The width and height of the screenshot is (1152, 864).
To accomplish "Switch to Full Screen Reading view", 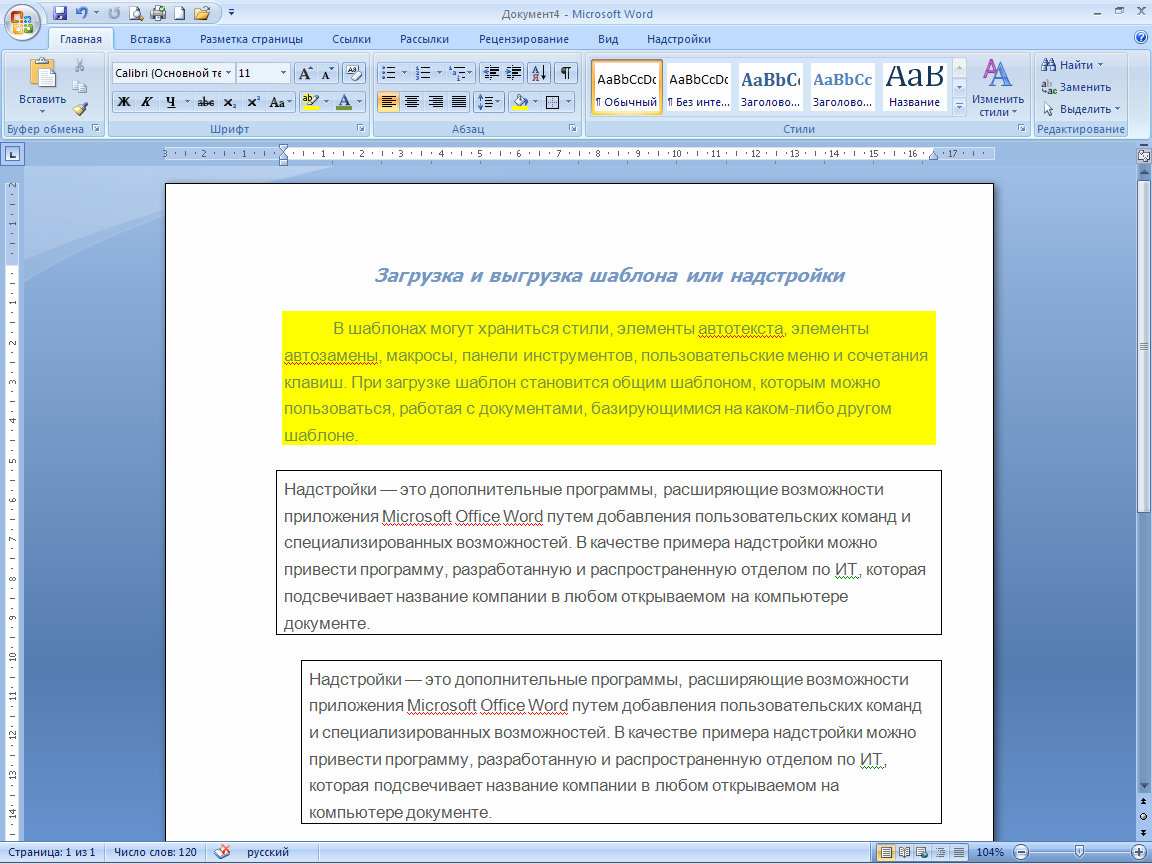I will click(904, 852).
